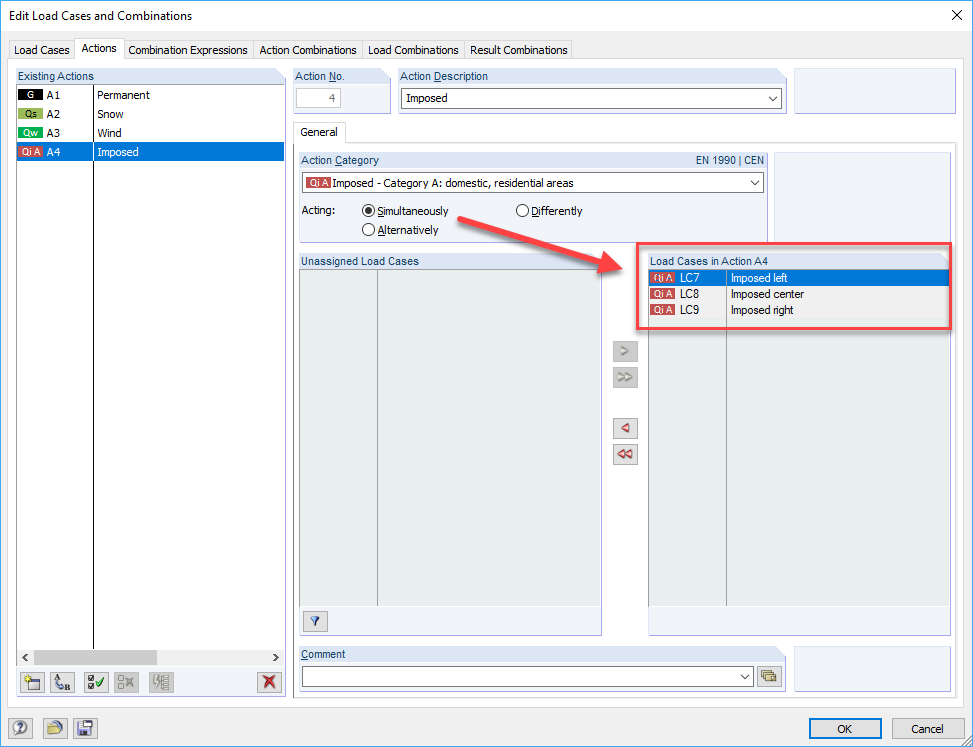The width and height of the screenshot is (973, 747).
Task: Select the Differently acting option
Action: tap(522, 211)
